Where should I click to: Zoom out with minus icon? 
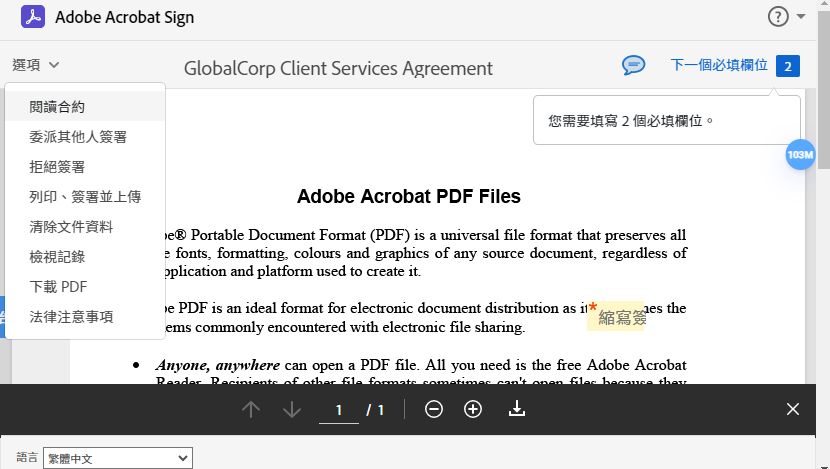434,409
